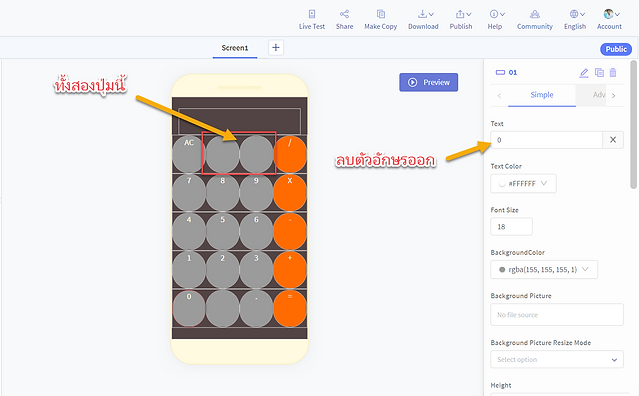This screenshot has width=639, height=396.
Task: Click the Font Size field
Action: coord(511,227)
